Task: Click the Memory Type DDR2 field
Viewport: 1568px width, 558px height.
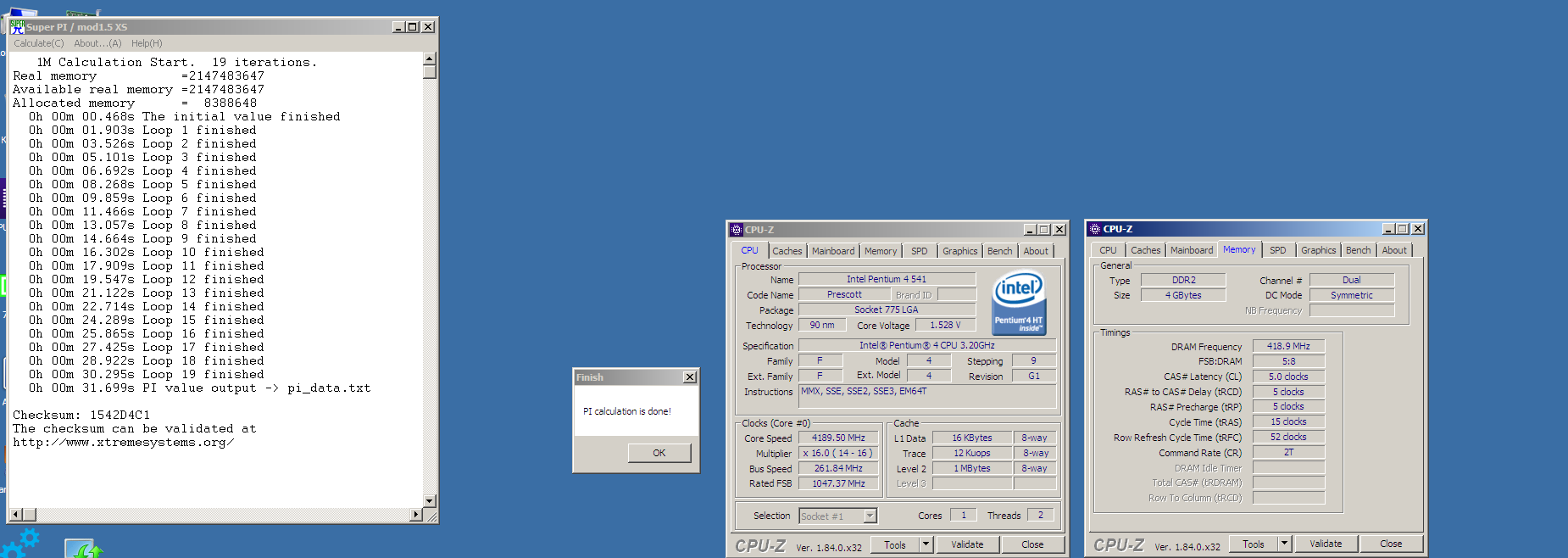Action: pos(1183,280)
